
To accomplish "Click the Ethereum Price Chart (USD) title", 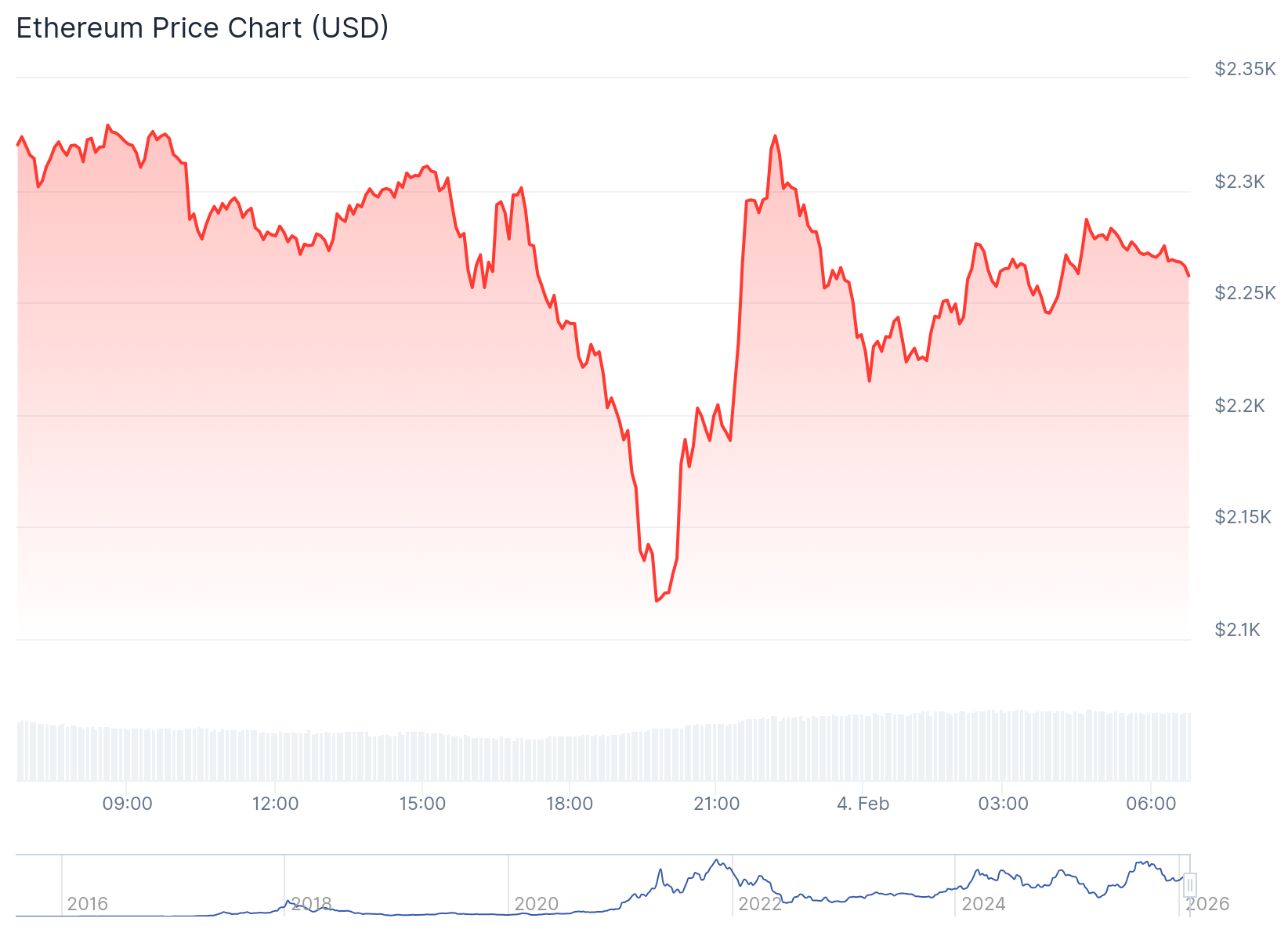I will pos(202,28).
